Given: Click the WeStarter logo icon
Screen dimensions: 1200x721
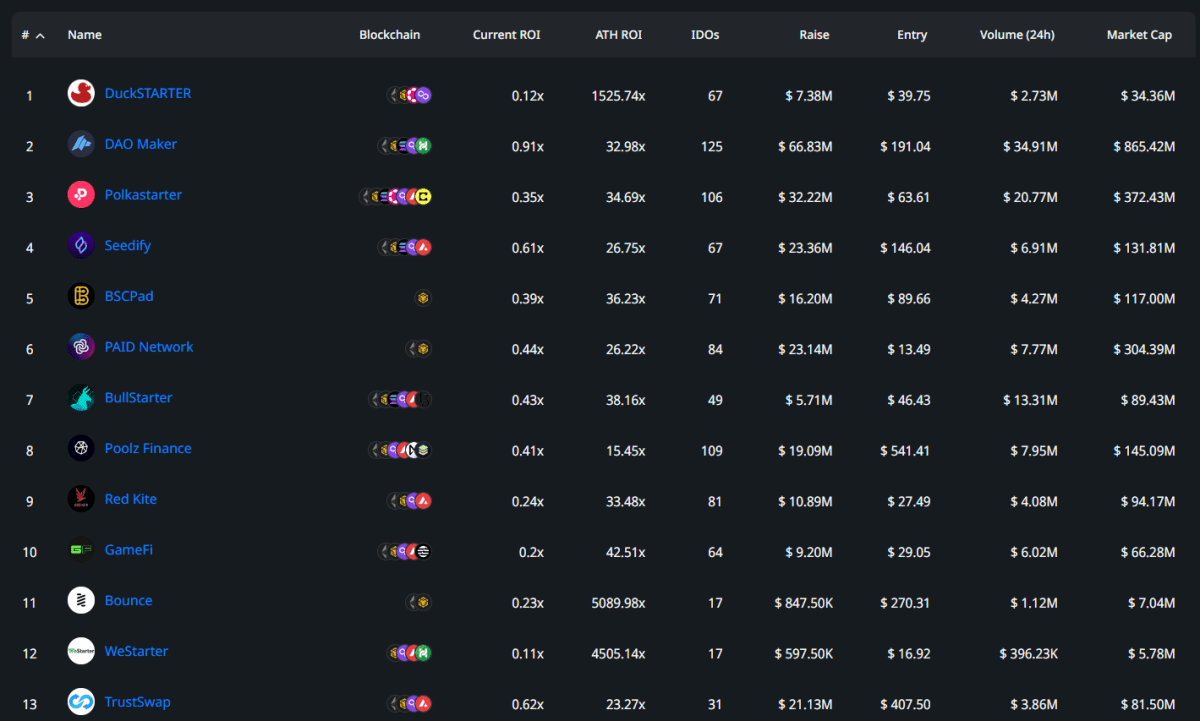Looking at the screenshot, I should [x=81, y=651].
